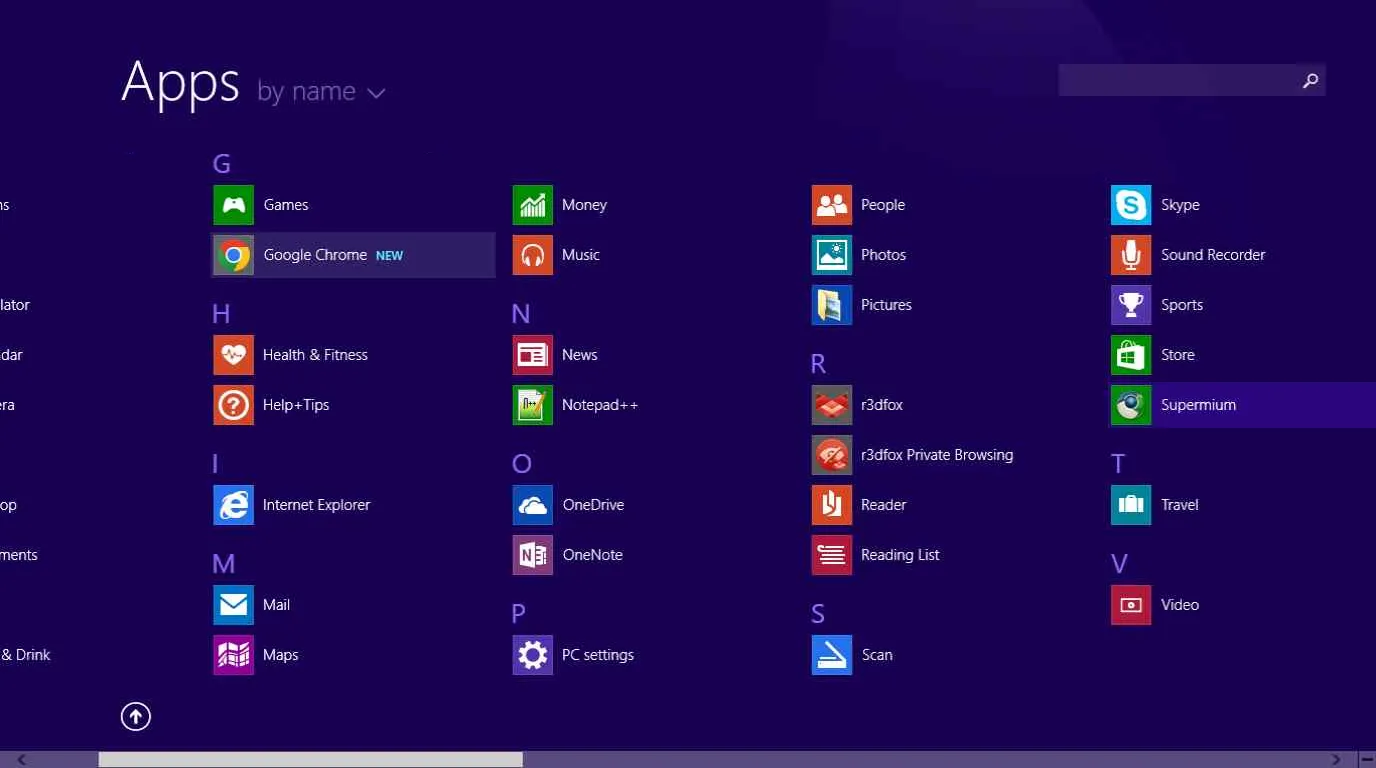This screenshot has width=1376, height=768.
Task: Click the 'r3dfox Private Browsing' label
Action: pos(937,455)
